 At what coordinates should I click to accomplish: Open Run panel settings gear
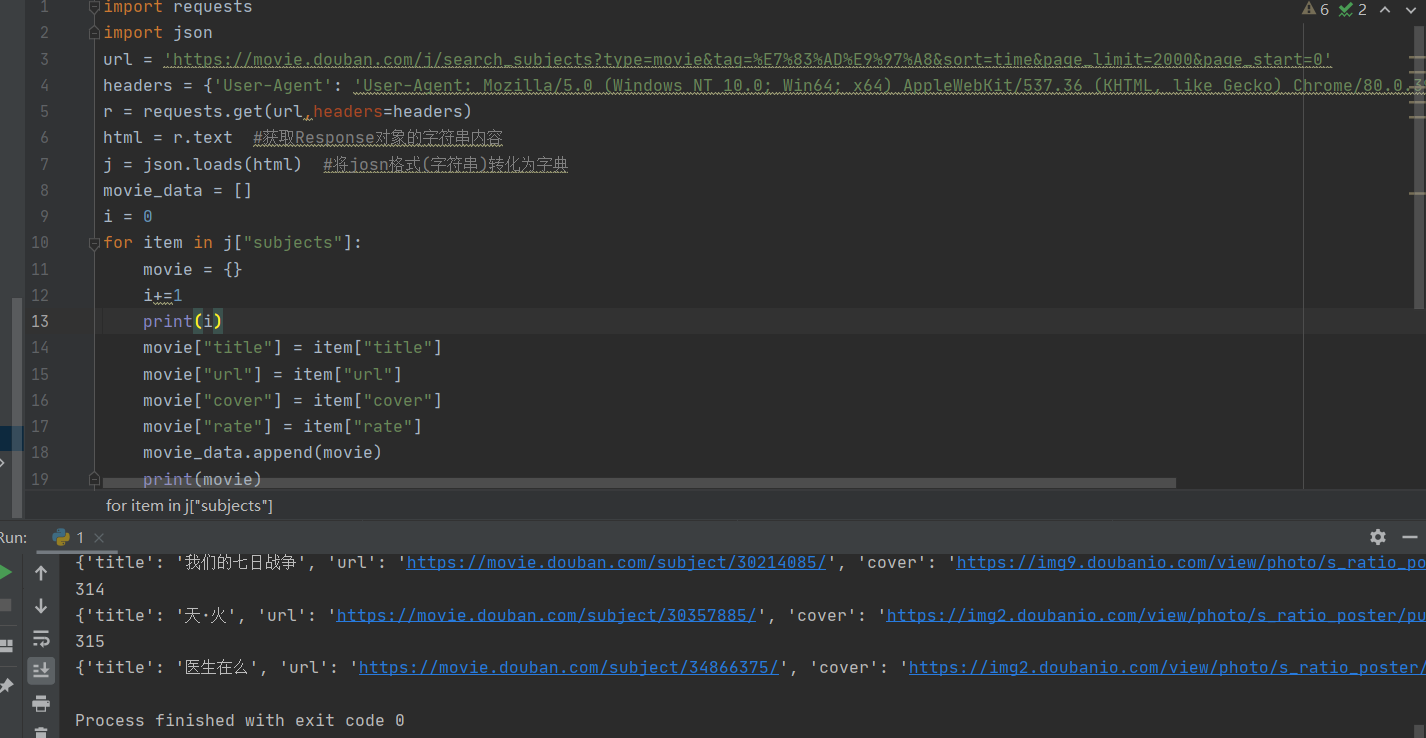[1378, 536]
